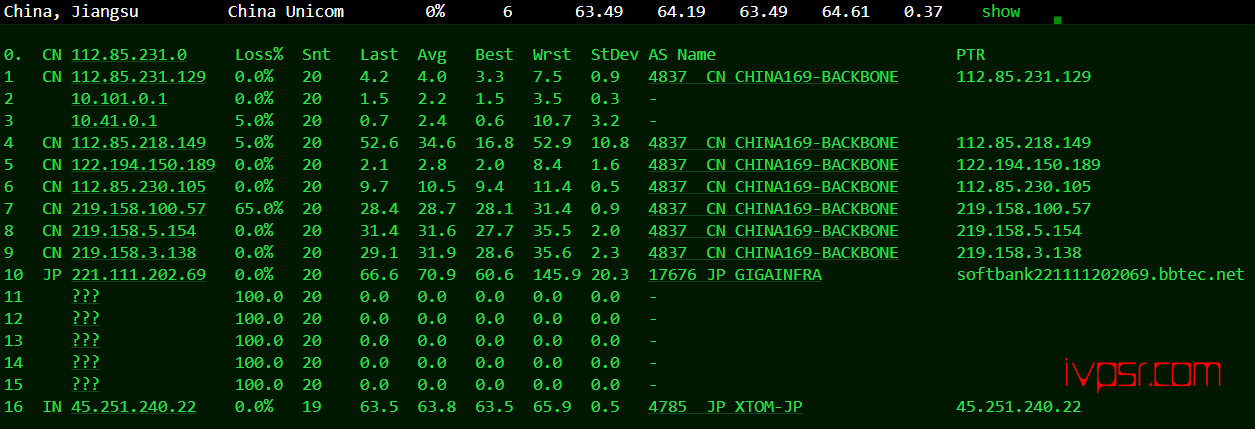Open IP link 219.158.5.154 in hop 8

point(134,231)
